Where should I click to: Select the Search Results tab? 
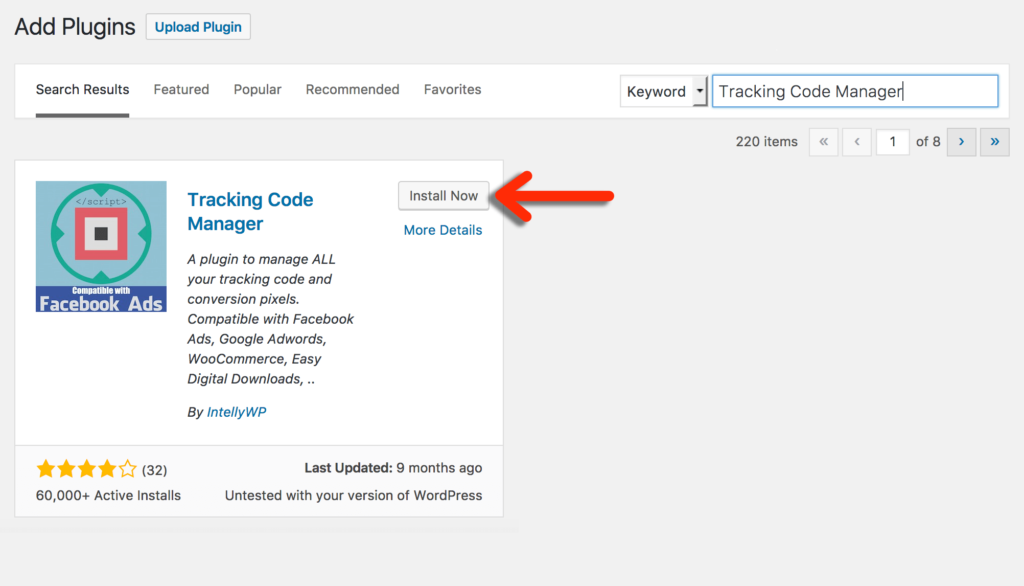point(82,90)
